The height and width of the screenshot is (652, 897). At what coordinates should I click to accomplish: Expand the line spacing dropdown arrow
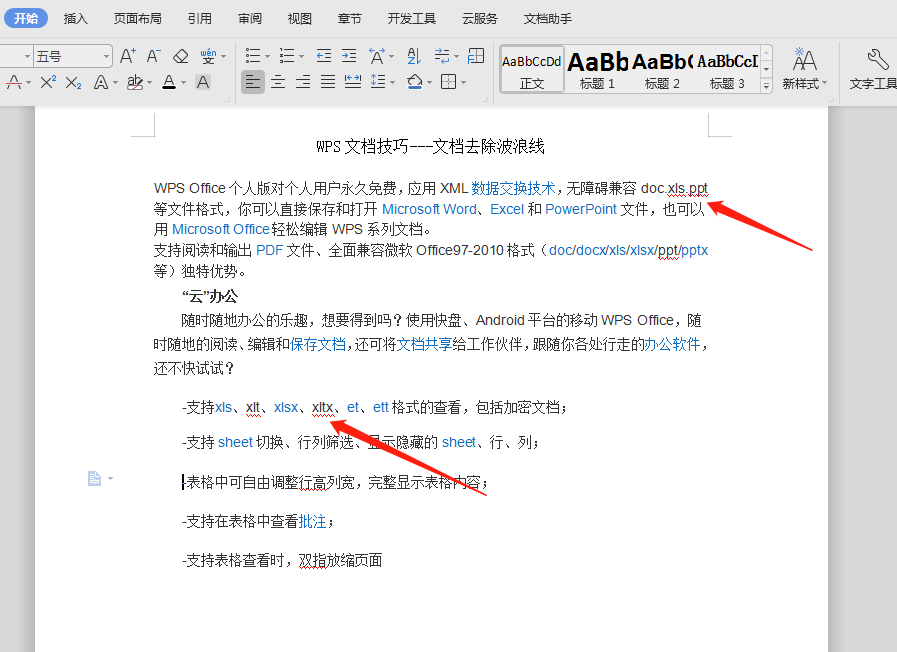392,83
